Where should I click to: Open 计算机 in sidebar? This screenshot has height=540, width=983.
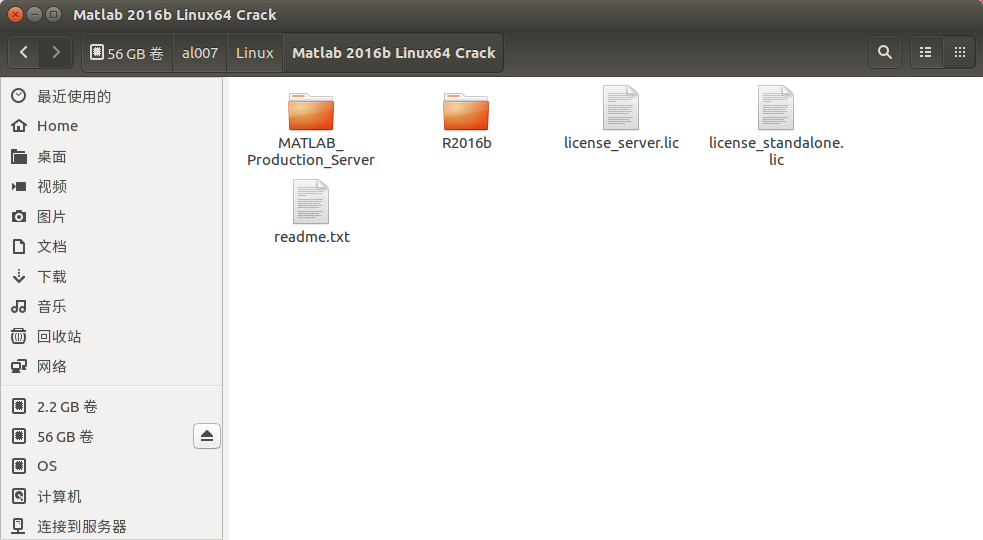coord(112,496)
